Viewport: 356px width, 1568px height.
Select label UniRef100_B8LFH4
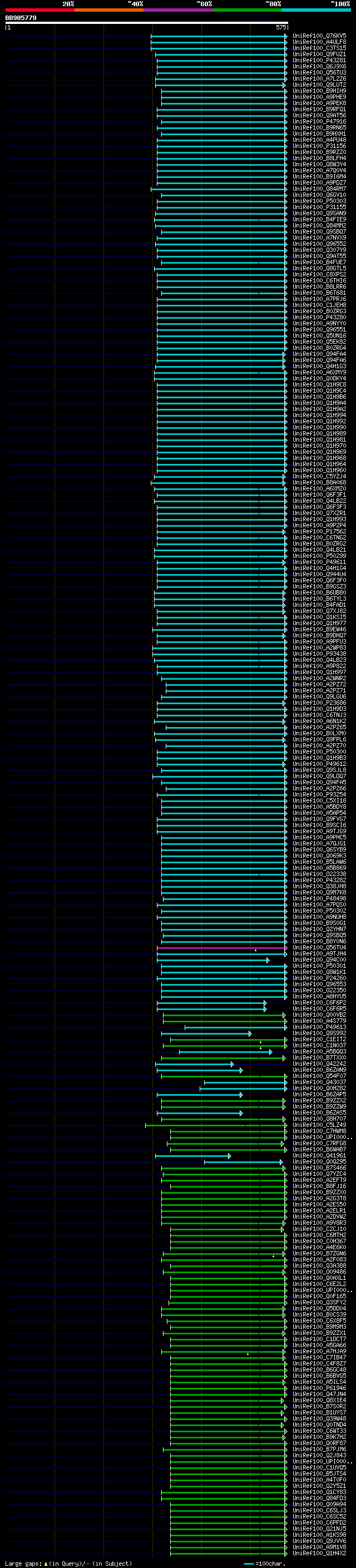[x=319, y=159]
